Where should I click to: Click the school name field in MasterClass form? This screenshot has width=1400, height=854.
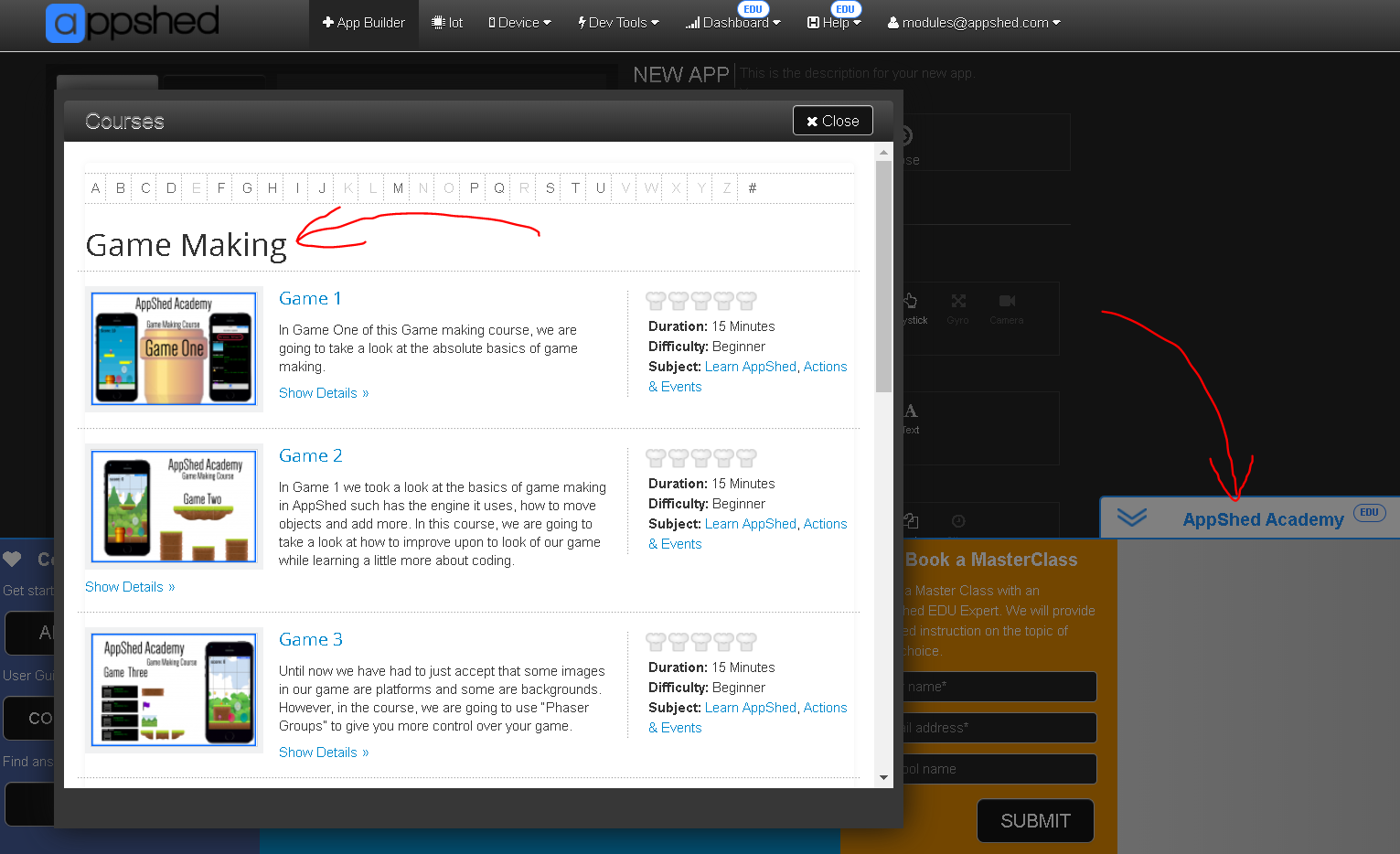(x=999, y=769)
